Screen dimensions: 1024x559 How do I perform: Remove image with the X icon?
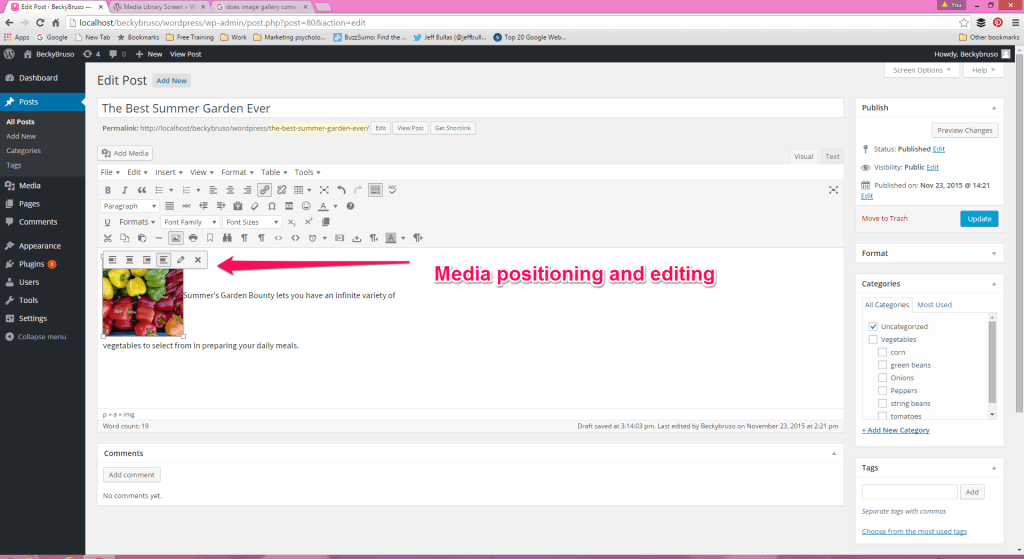198,260
